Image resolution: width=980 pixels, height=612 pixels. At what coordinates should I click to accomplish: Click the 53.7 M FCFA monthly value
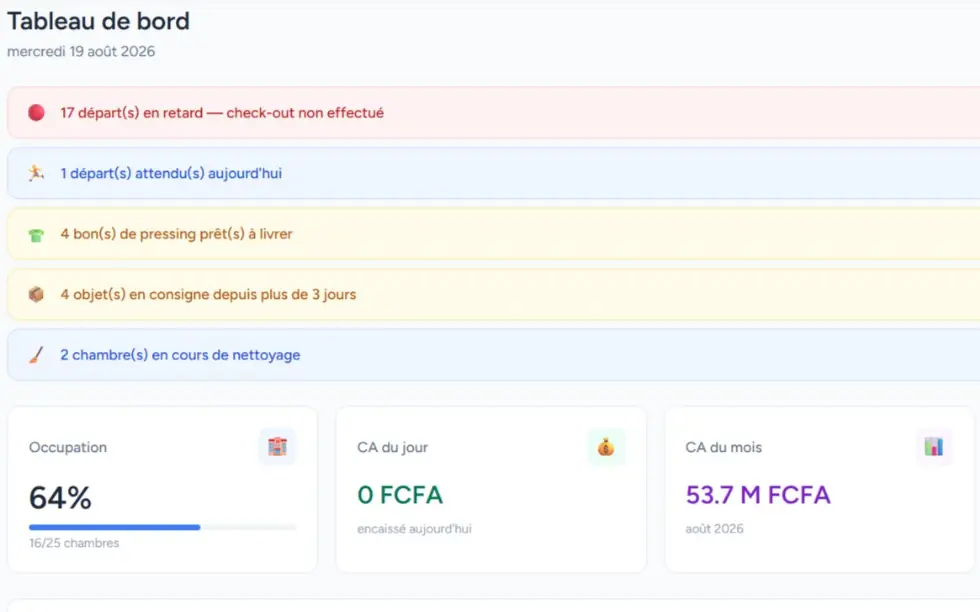tap(758, 495)
